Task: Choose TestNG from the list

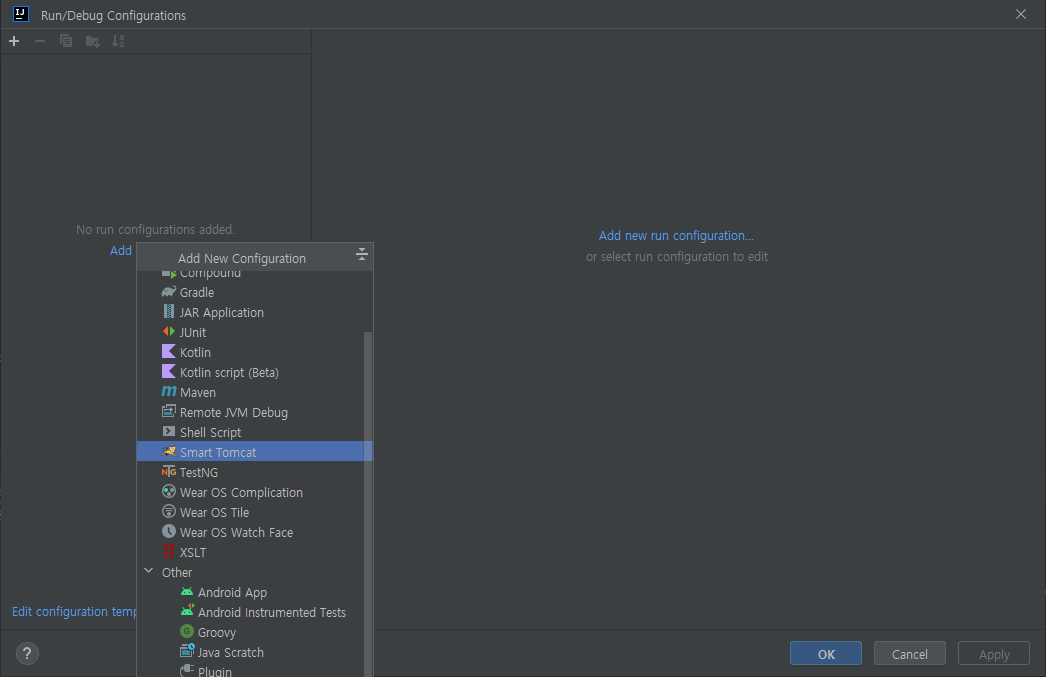Action: [x=253, y=472]
